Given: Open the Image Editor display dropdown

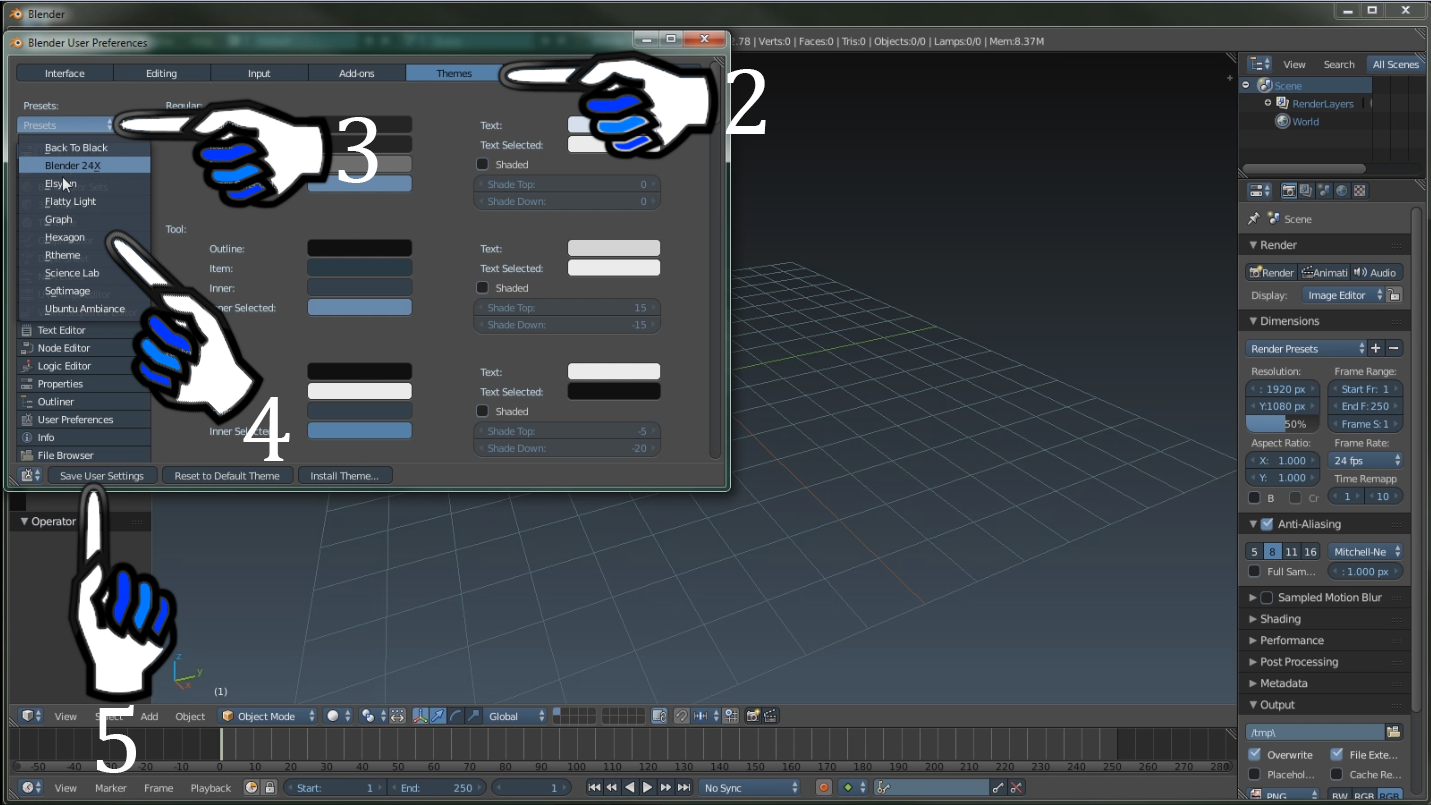Looking at the screenshot, I should (x=1343, y=295).
